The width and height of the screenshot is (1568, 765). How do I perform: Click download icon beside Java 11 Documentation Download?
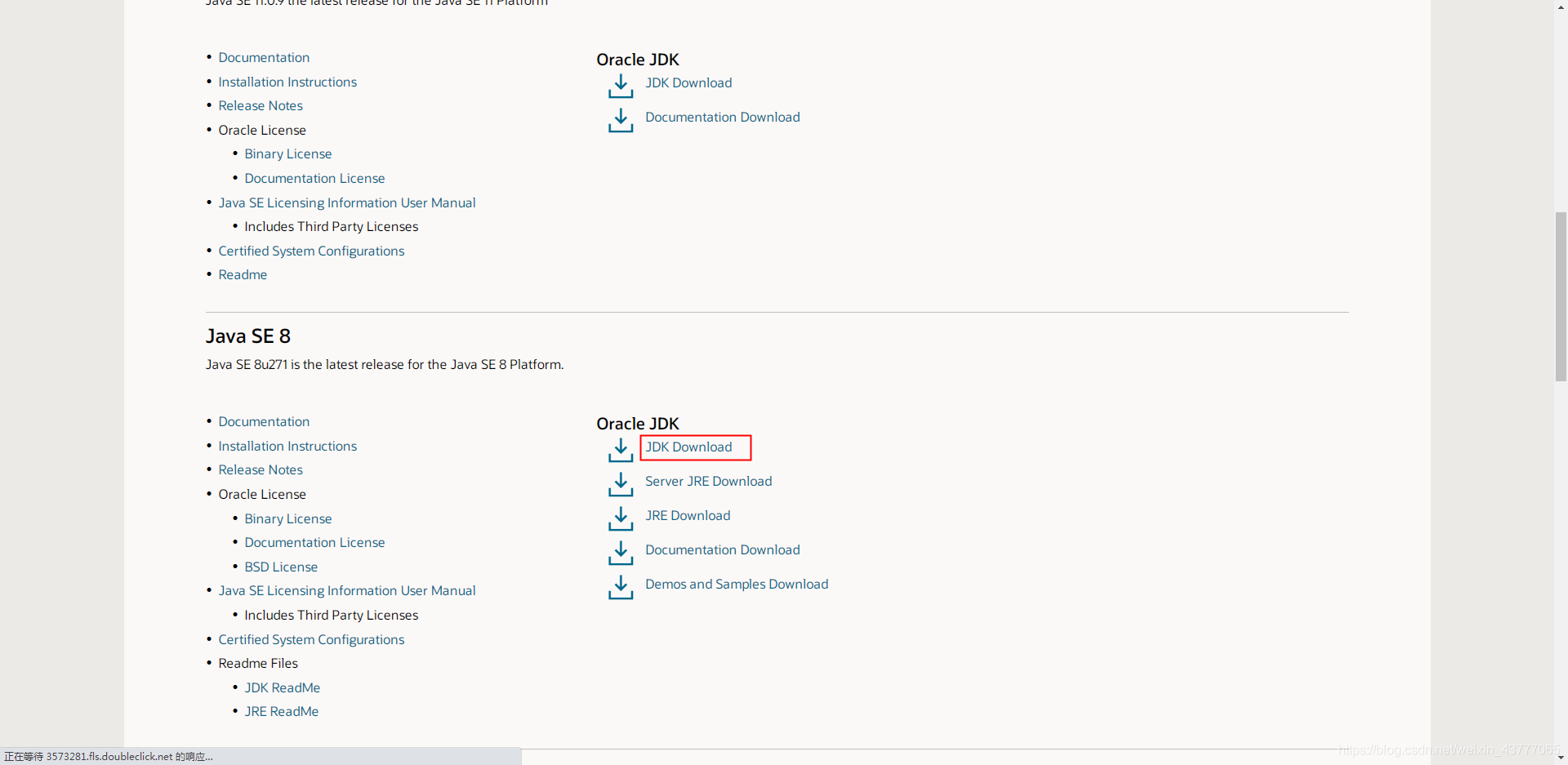(x=621, y=120)
